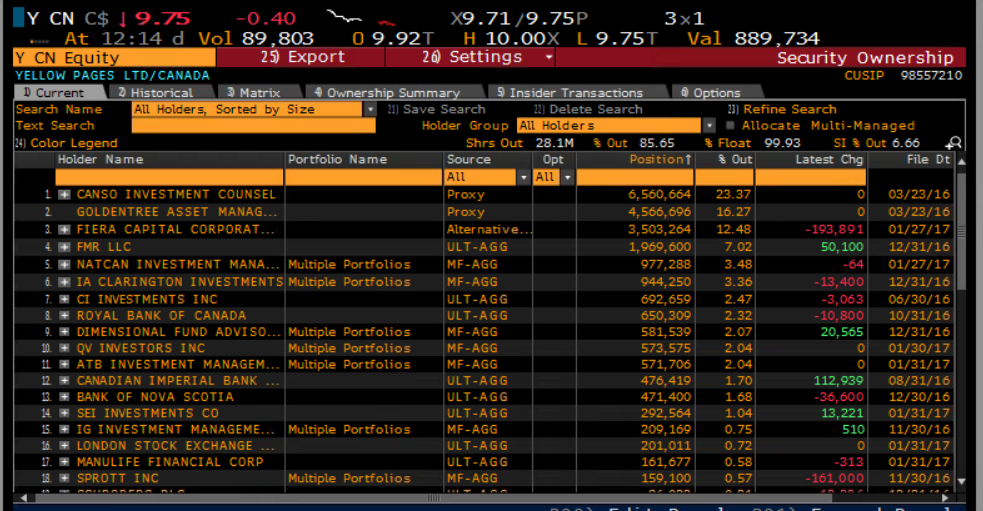Expand SEI INVESTMENTS CO holder row
The image size is (983, 511).
pos(64,414)
